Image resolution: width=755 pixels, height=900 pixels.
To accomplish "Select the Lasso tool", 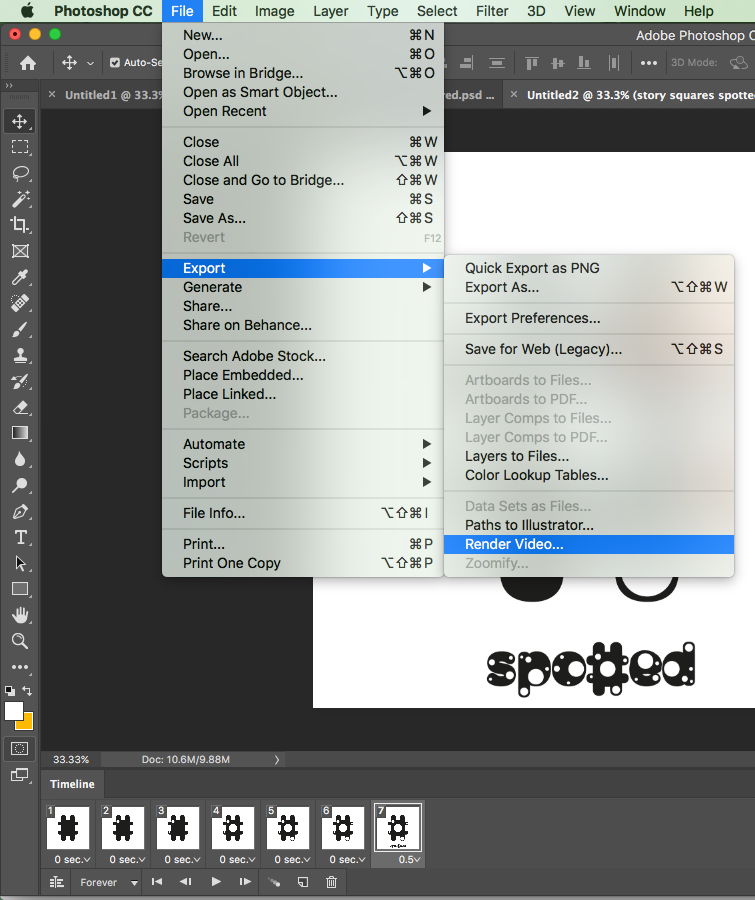I will click(20, 173).
